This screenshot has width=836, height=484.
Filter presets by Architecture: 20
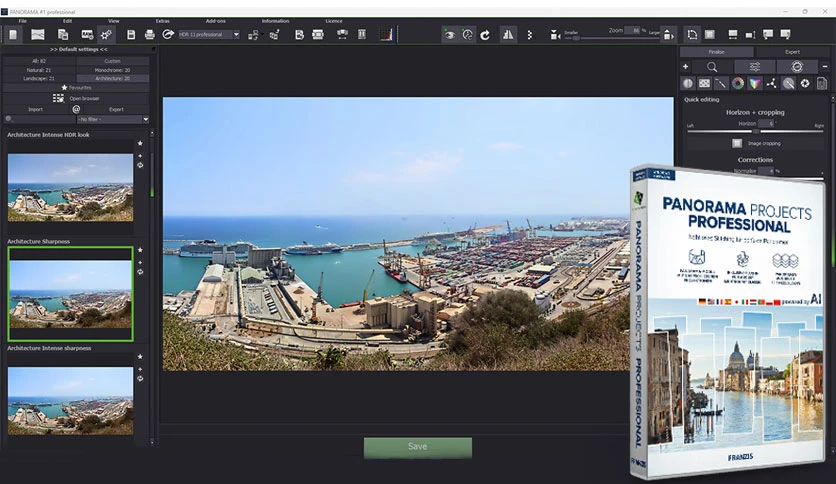[112, 78]
